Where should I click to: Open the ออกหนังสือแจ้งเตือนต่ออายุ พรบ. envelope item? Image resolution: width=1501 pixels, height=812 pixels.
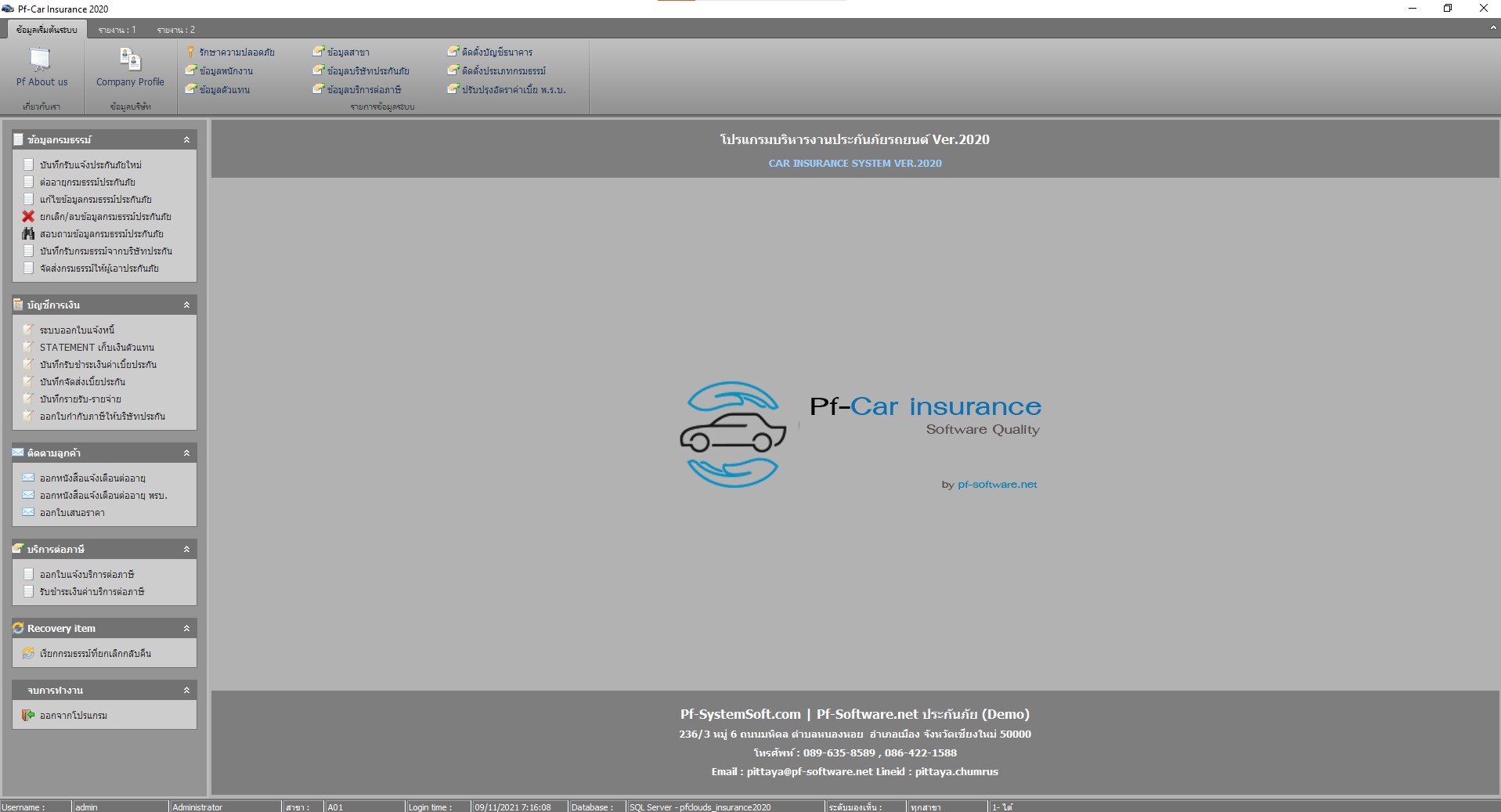[95, 495]
